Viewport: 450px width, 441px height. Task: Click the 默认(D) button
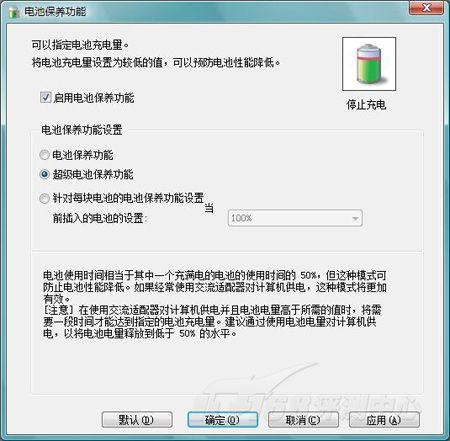tap(137, 420)
